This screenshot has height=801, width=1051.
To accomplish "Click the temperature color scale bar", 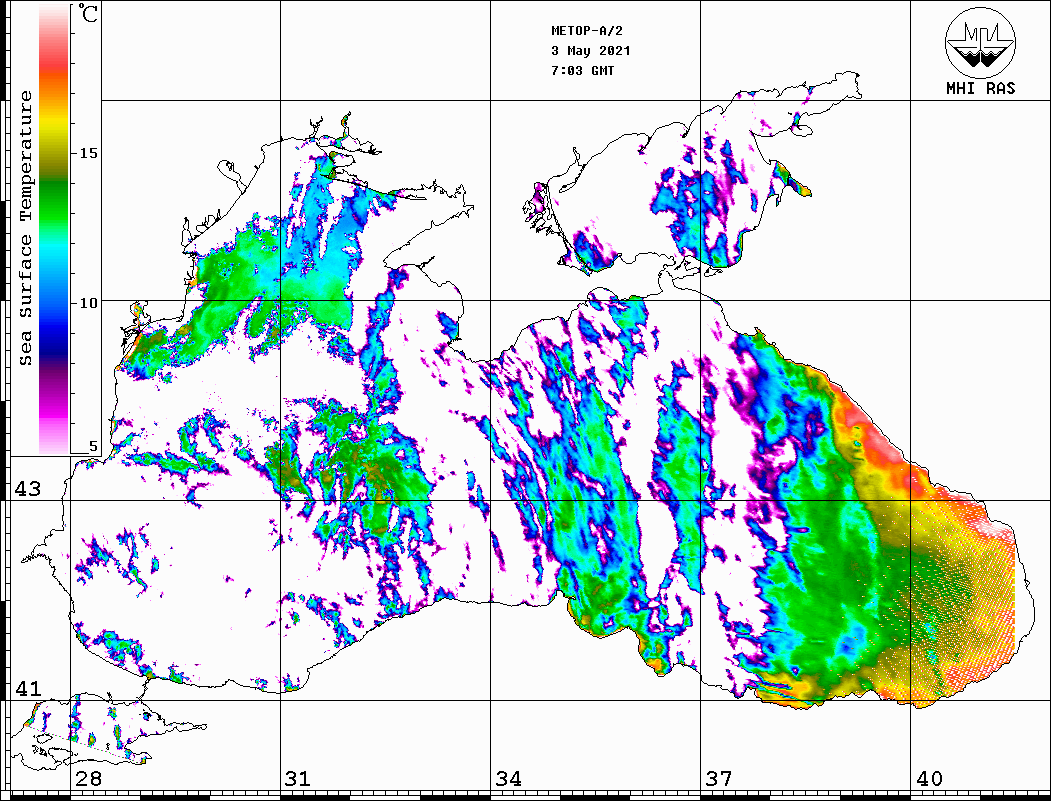I will pos(54,229).
